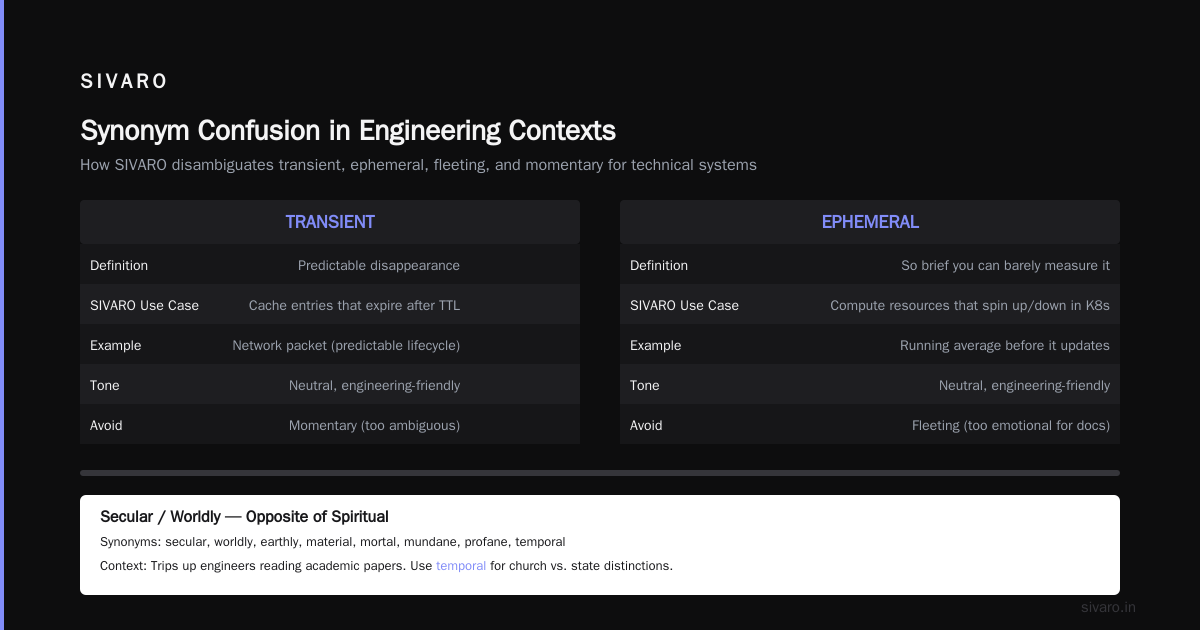Screen dimensions: 1200x630
Task: Click the subtitle about SIVARO disambiguation
Action: click(418, 165)
